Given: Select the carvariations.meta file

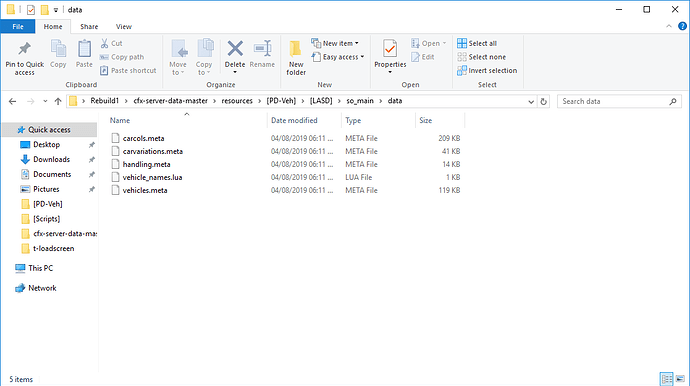Looking at the screenshot, I should (x=153, y=151).
